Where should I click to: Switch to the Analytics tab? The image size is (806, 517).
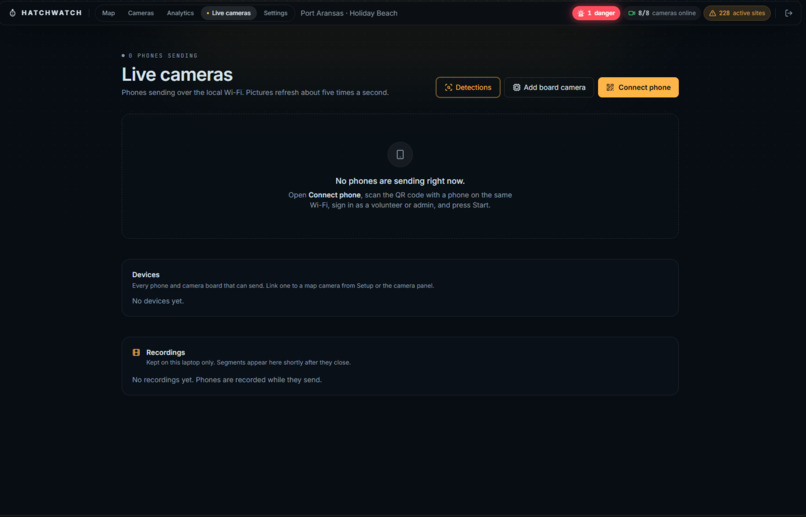180,13
